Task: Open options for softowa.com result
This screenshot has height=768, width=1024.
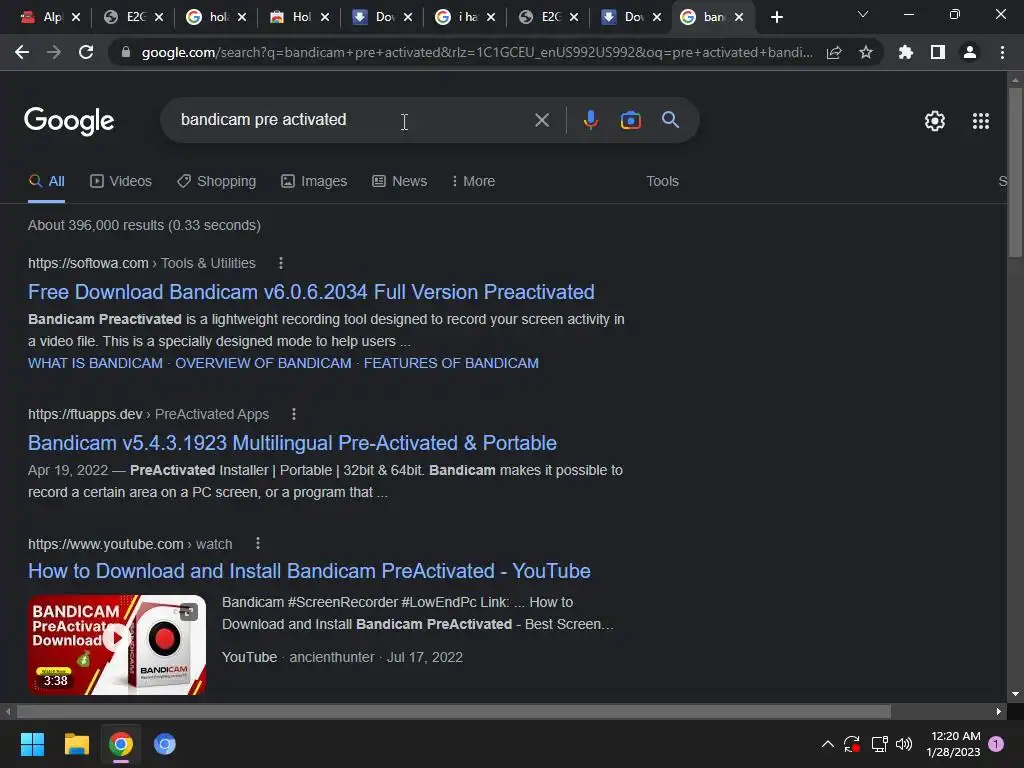Action: coord(281,263)
